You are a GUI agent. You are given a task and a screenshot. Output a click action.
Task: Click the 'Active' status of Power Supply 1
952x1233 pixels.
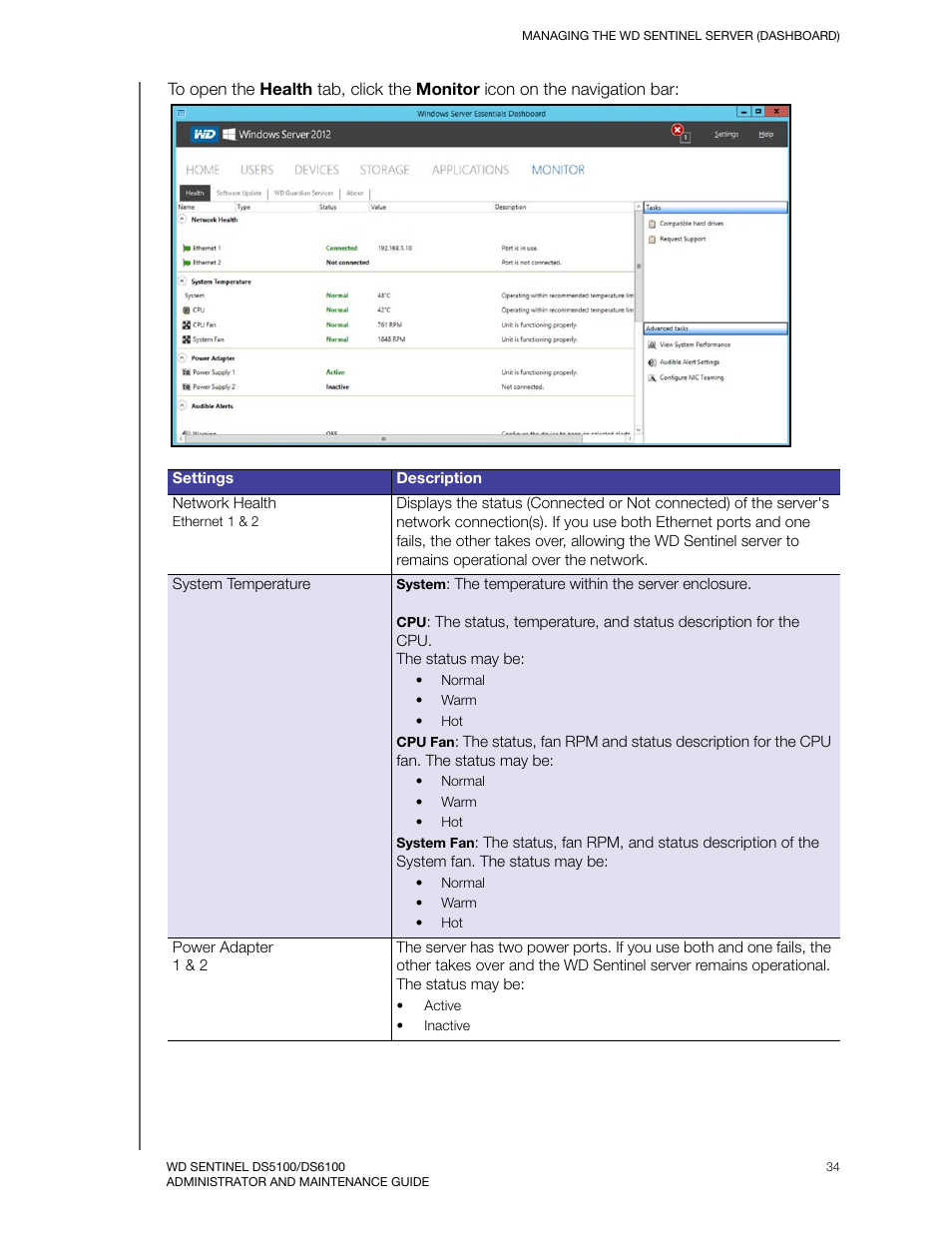point(335,372)
